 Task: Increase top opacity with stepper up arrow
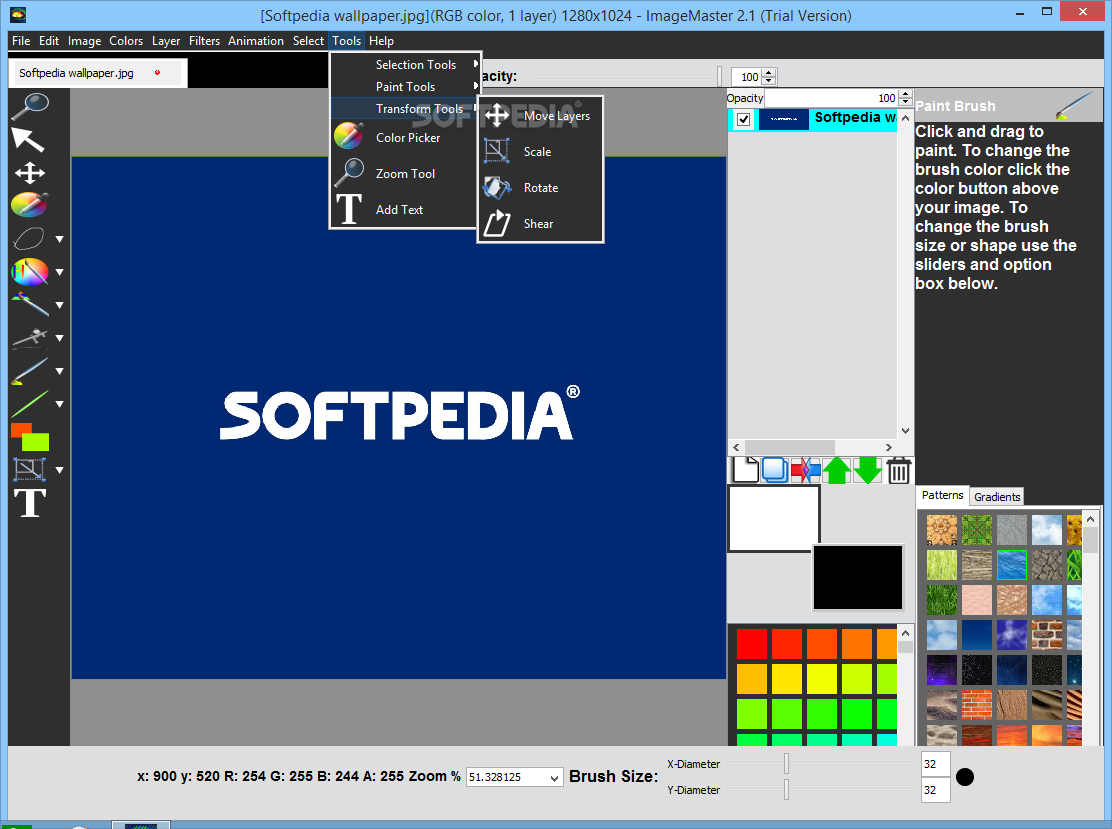769,72
